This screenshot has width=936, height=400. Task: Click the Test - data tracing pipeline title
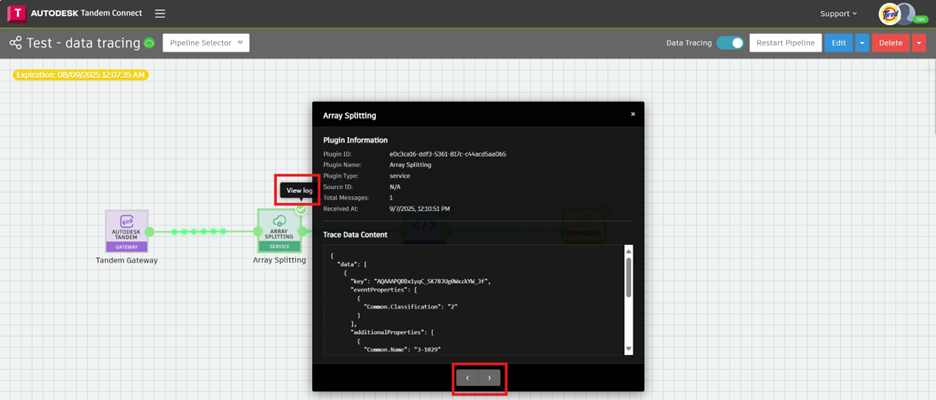coord(84,43)
